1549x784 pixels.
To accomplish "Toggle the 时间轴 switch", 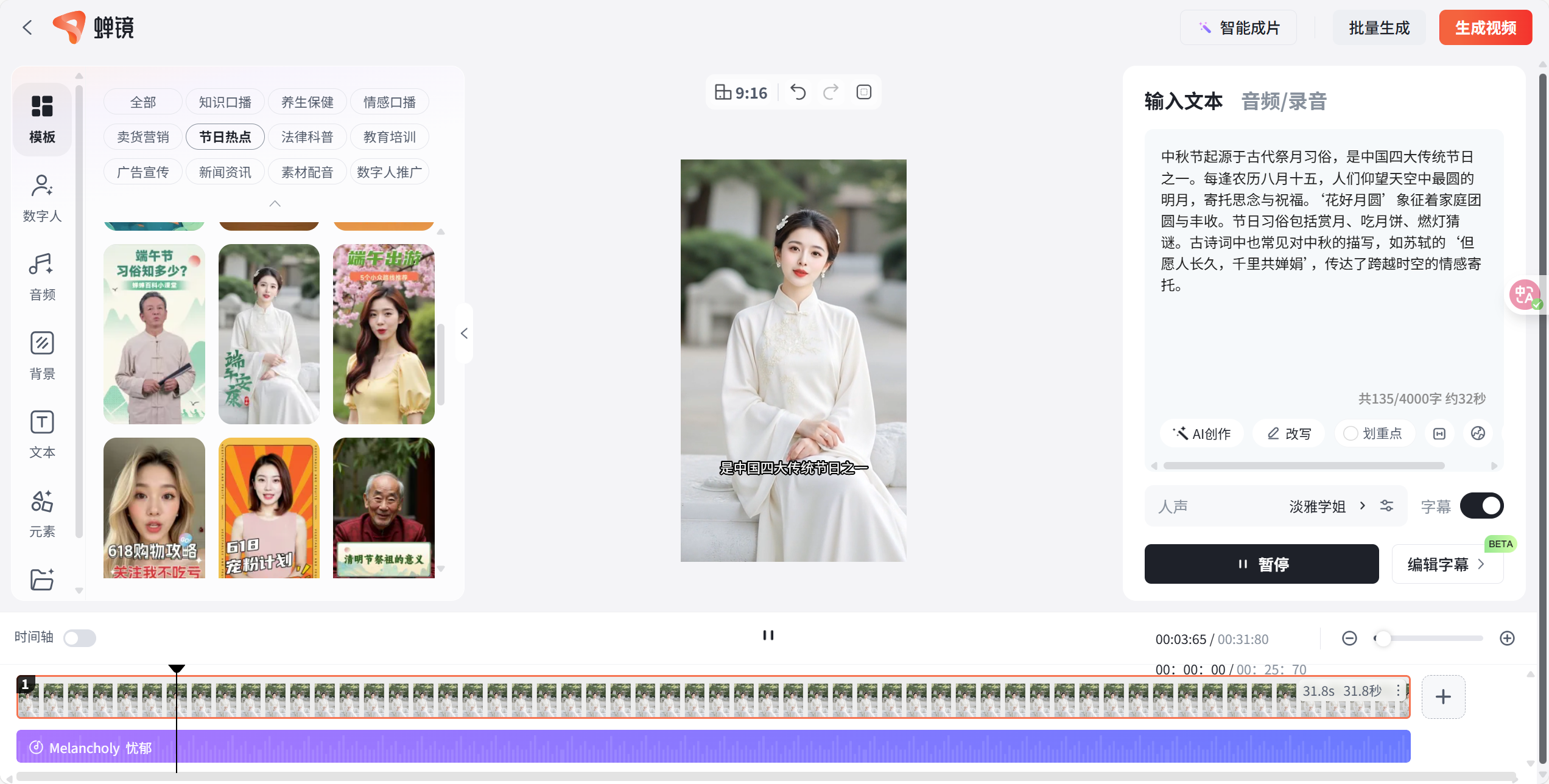I will tap(80, 638).
